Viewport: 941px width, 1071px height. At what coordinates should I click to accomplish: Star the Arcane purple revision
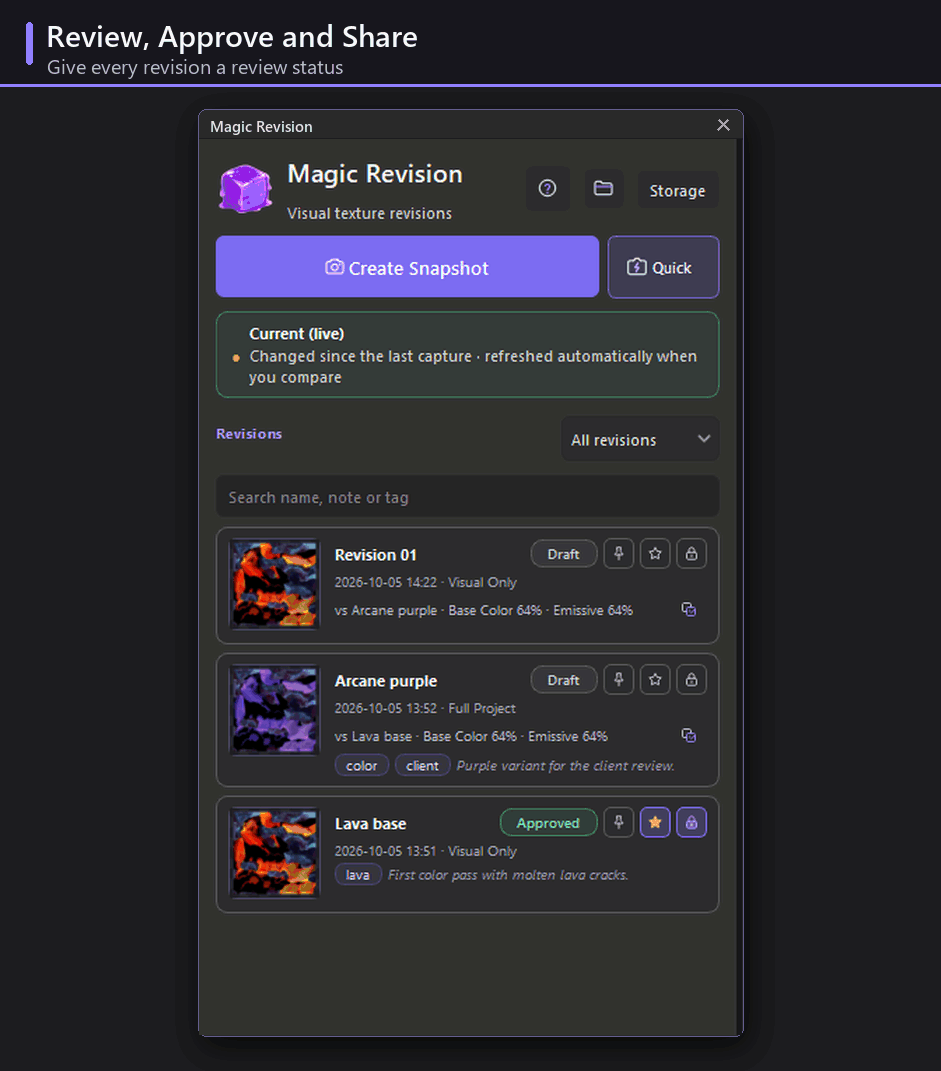click(656, 680)
